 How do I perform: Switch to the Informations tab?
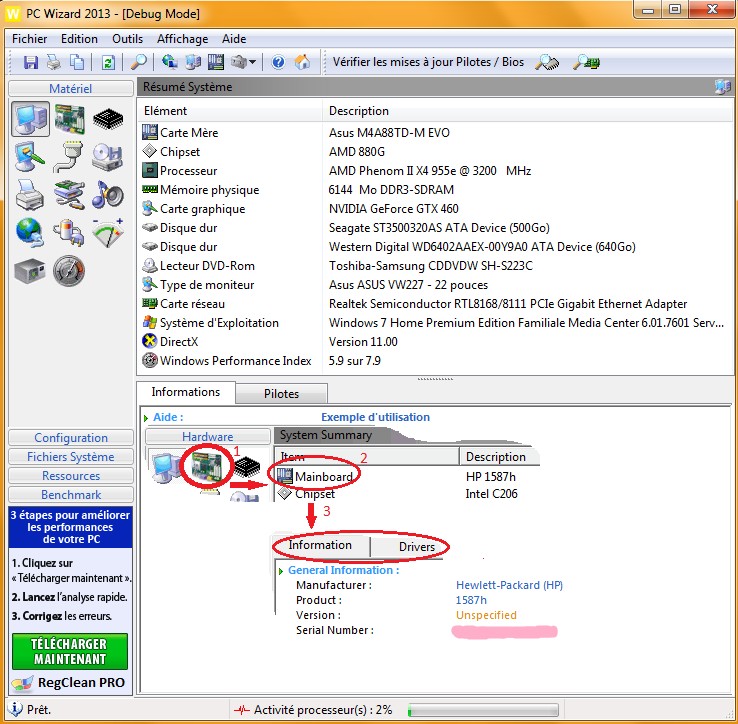(185, 392)
